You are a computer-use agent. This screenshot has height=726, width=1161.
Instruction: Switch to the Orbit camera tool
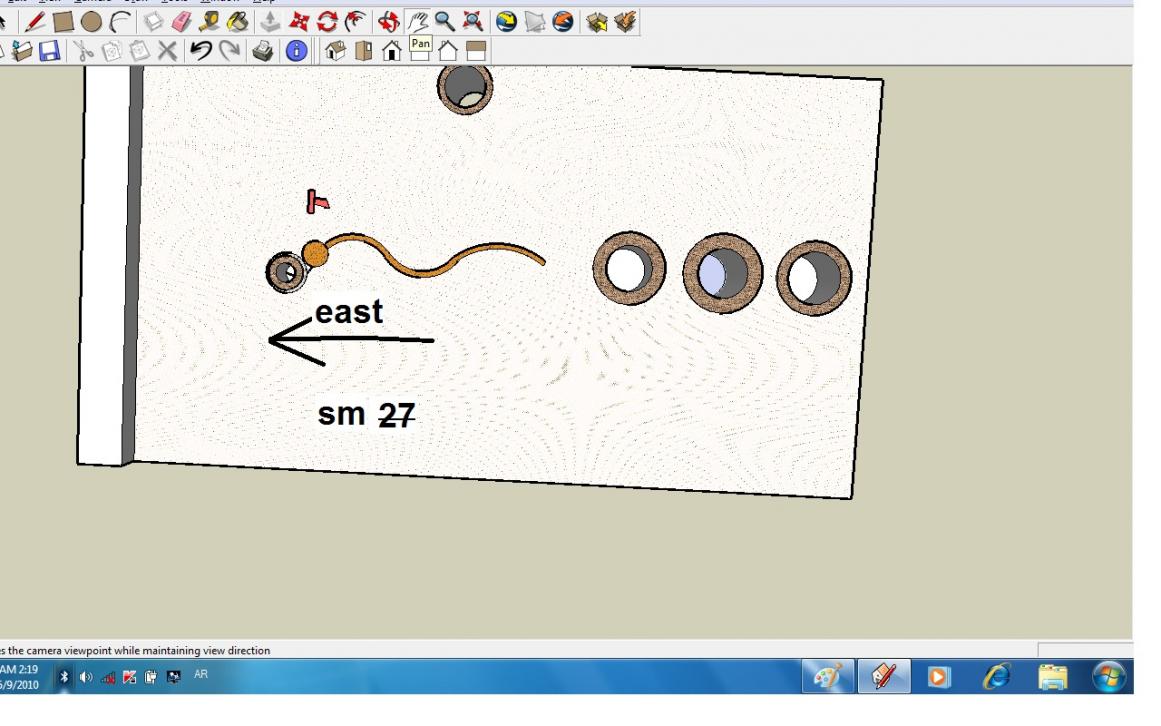[x=388, y=21]
